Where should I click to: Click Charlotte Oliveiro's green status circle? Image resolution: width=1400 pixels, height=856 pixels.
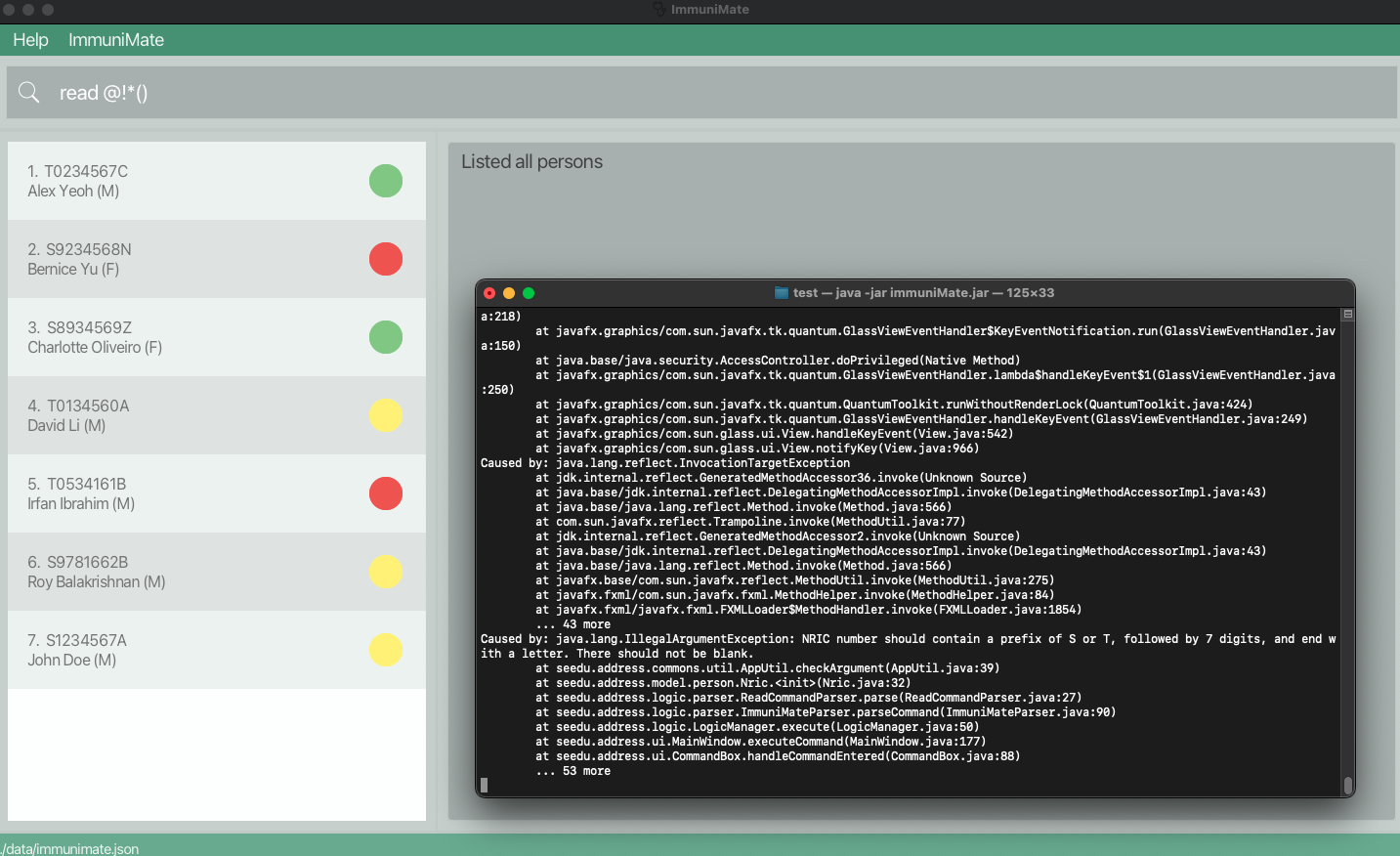point(386,337)
